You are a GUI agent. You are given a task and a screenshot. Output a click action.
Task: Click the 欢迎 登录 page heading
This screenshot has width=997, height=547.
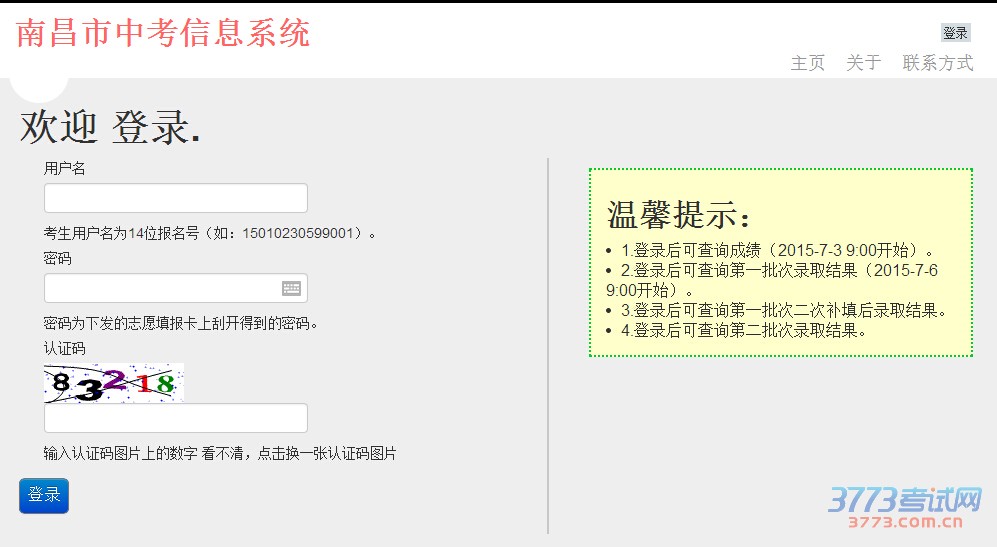click(110, 127)
